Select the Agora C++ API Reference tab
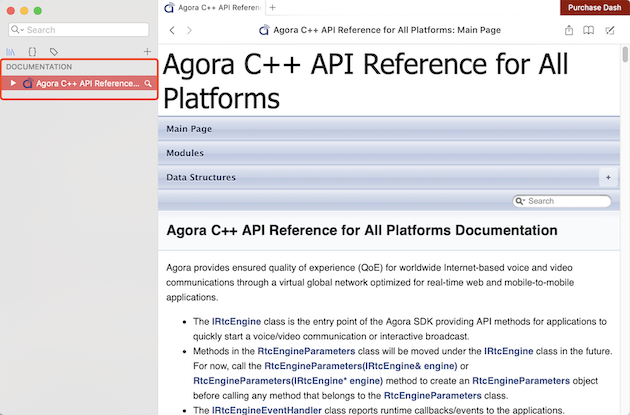This screenshot has width=630, height=415. [x=213, y=7]
